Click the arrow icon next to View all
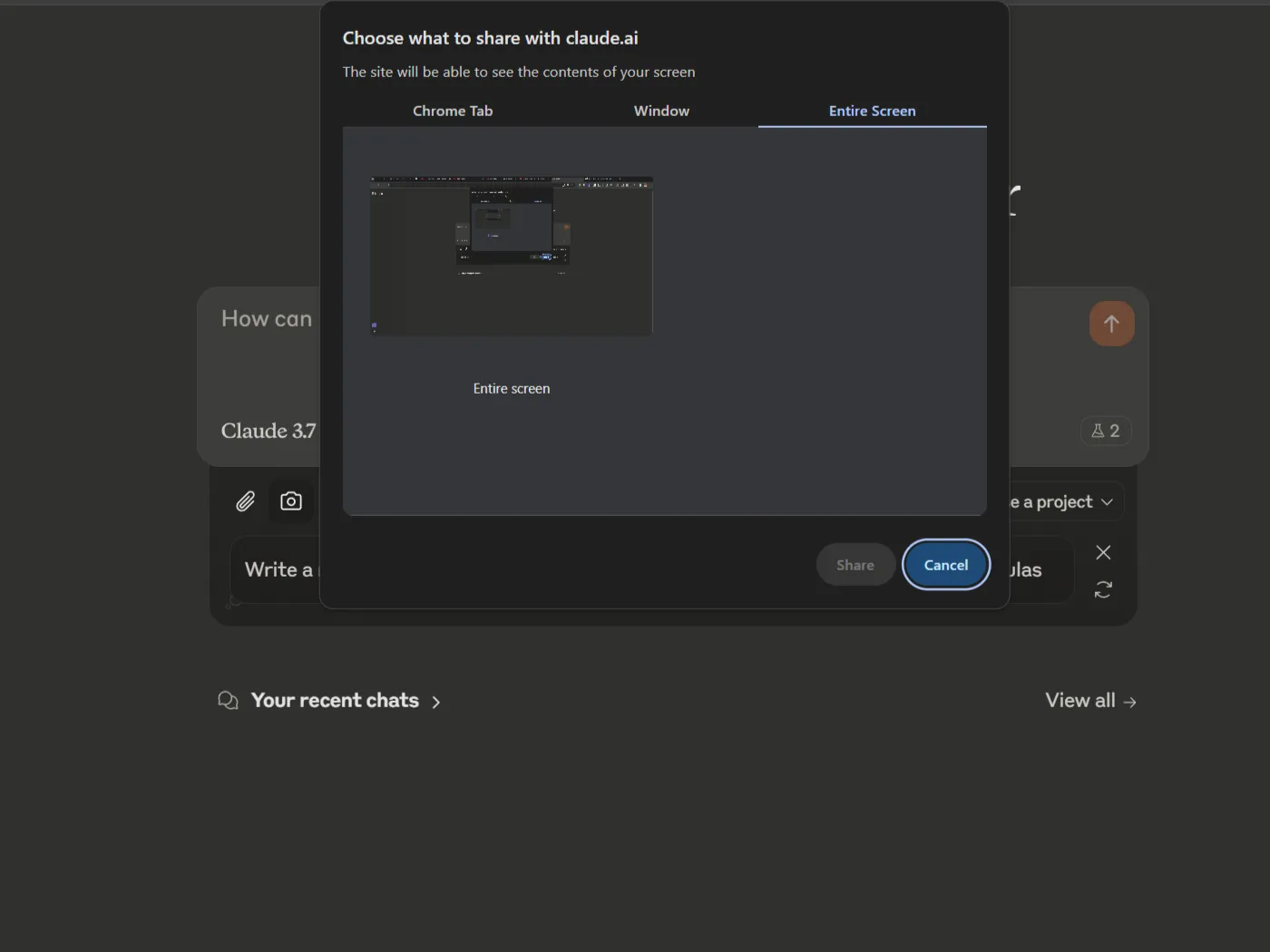Screen dimensions: 1270x952 pyautogui.click(x=1129, y=701)
